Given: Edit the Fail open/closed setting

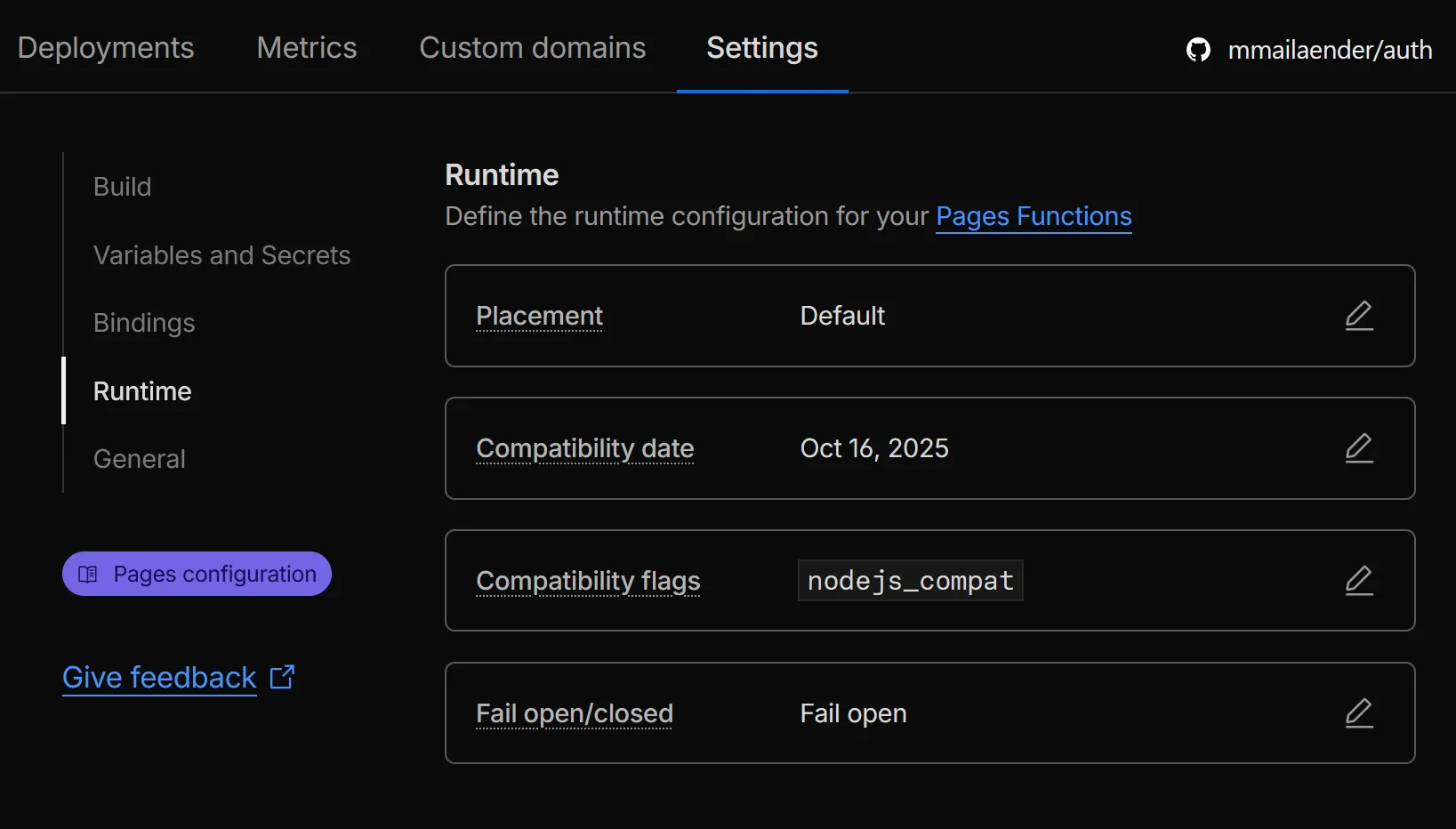Looking at the screenshot, I should click(x=1359, y=712).
